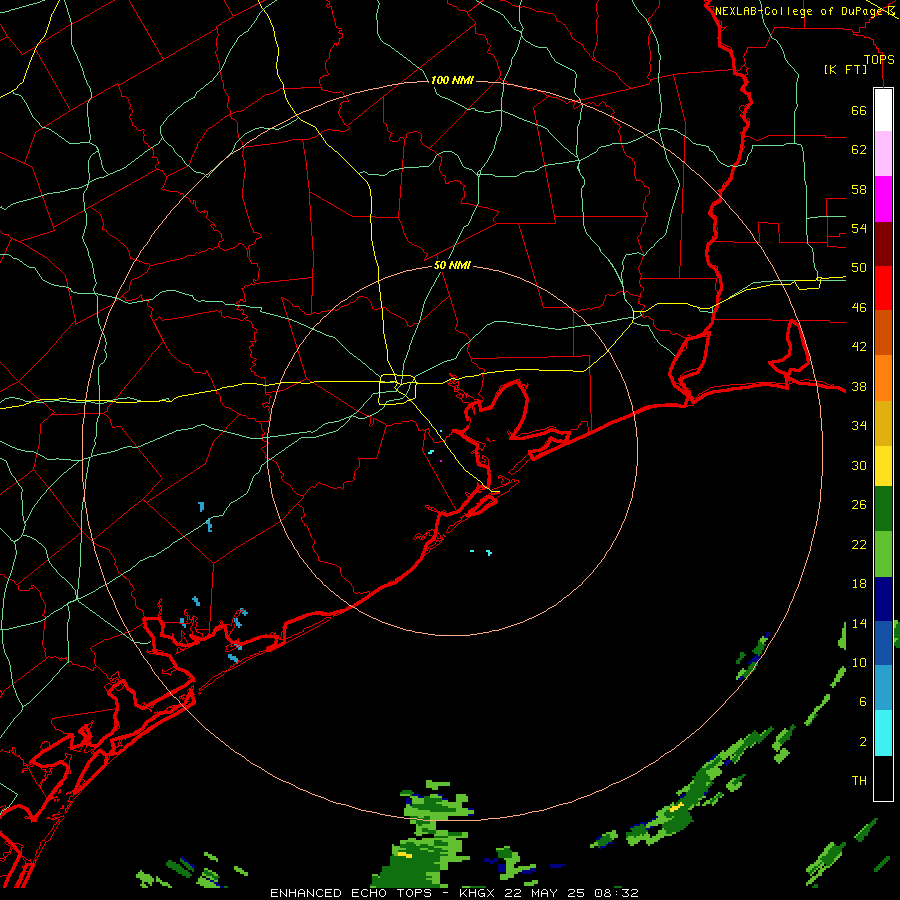The image size is (900, 900).
Task: Click the dark green swatch beside 26
Action: tap(883, 509)
